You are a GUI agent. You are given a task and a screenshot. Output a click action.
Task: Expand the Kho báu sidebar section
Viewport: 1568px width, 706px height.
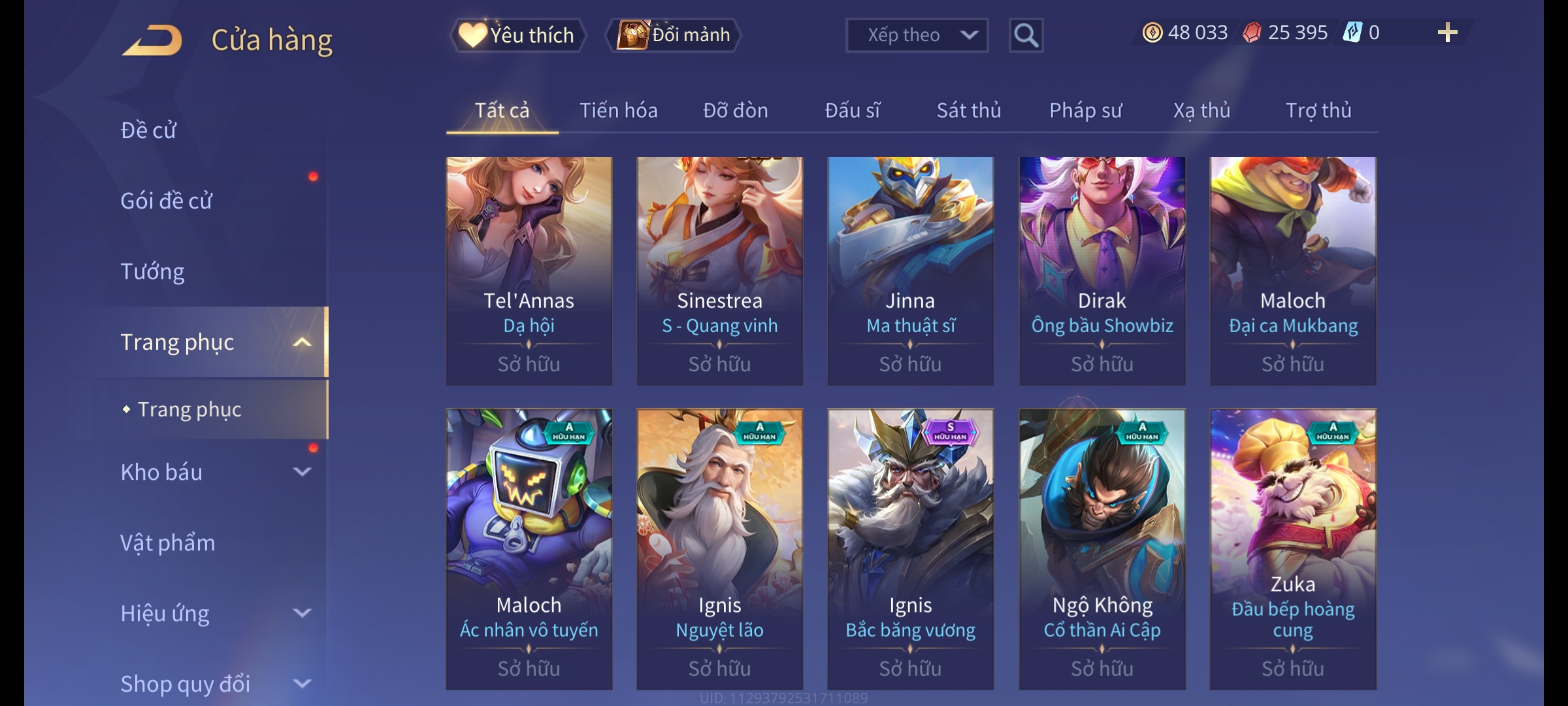[x=302, y=472]
